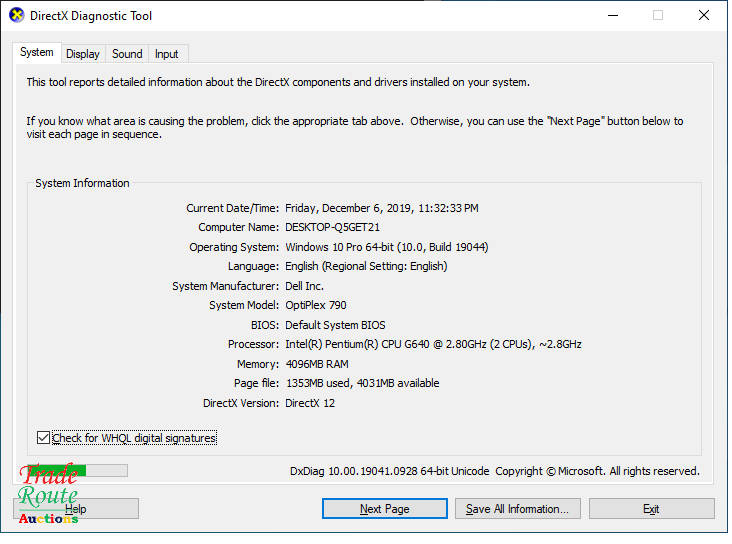Click the Windows 10 Pro operating system text
The image size is (732, 544).
coord(386,247)
